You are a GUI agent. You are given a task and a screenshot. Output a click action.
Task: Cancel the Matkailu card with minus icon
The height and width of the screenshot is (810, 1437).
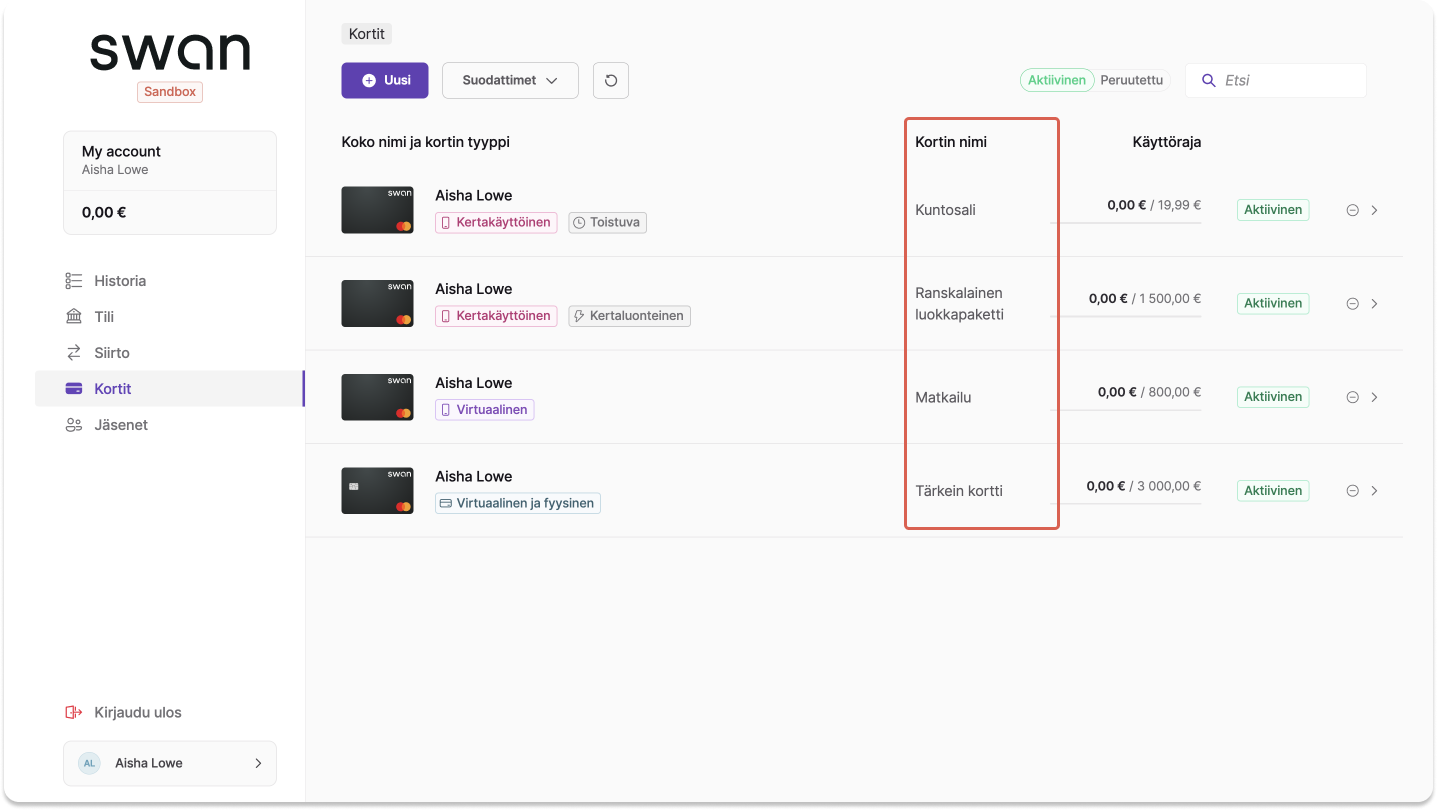pos(1352,397)
